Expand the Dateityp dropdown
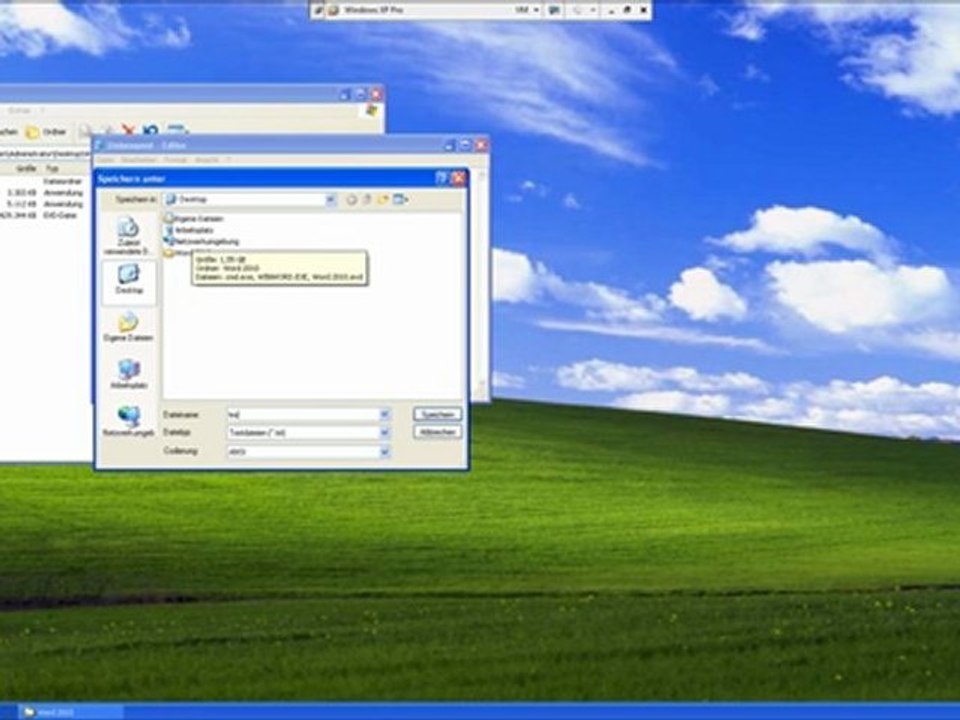Screen dimensions: 960x720 [384, 433]
